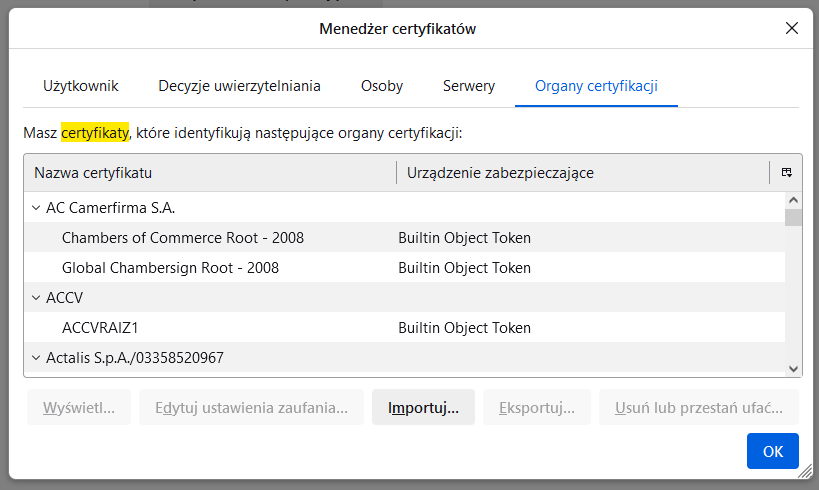Select the Serwery tab
819x490 pixels.
(468, 86)
